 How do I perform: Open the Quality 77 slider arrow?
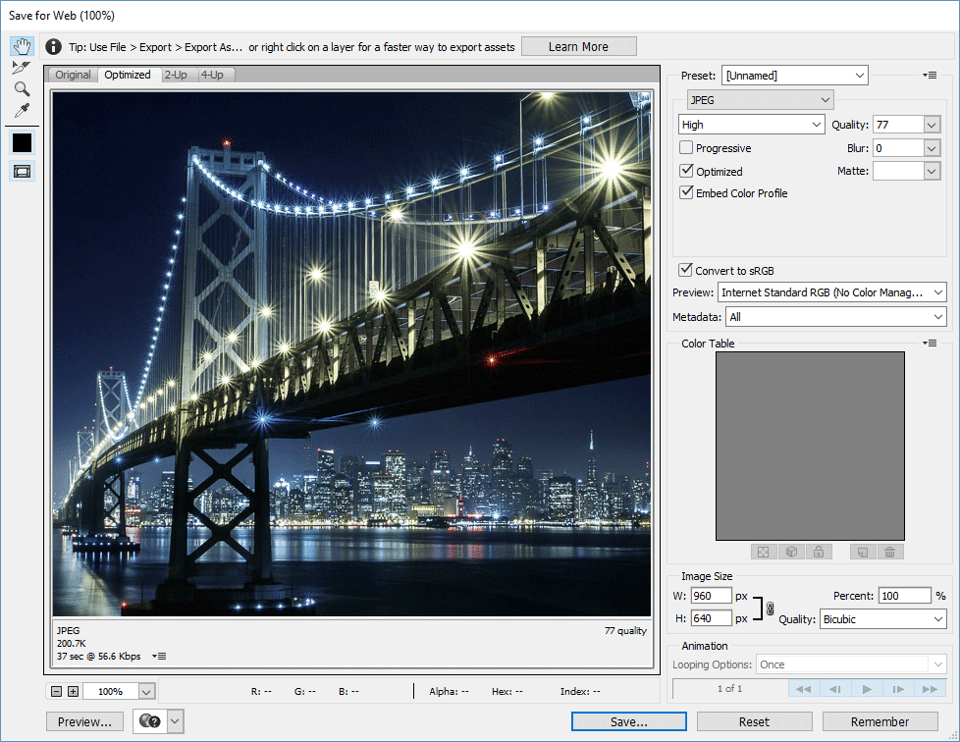point(932,125)
